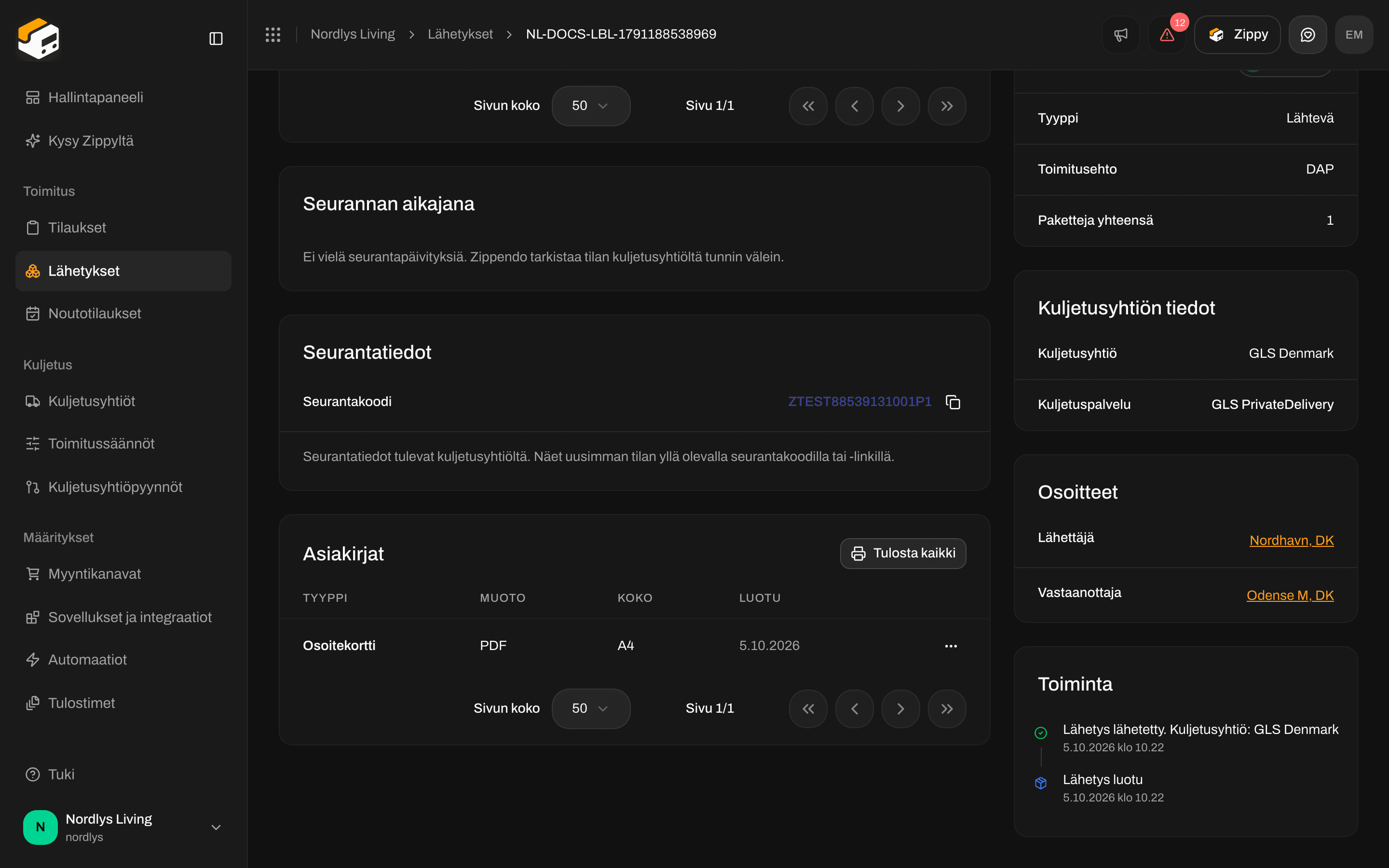Go to Hallintapaneeli in sidebar
This screenshot has height=868, width=1389.
[123, 97]
